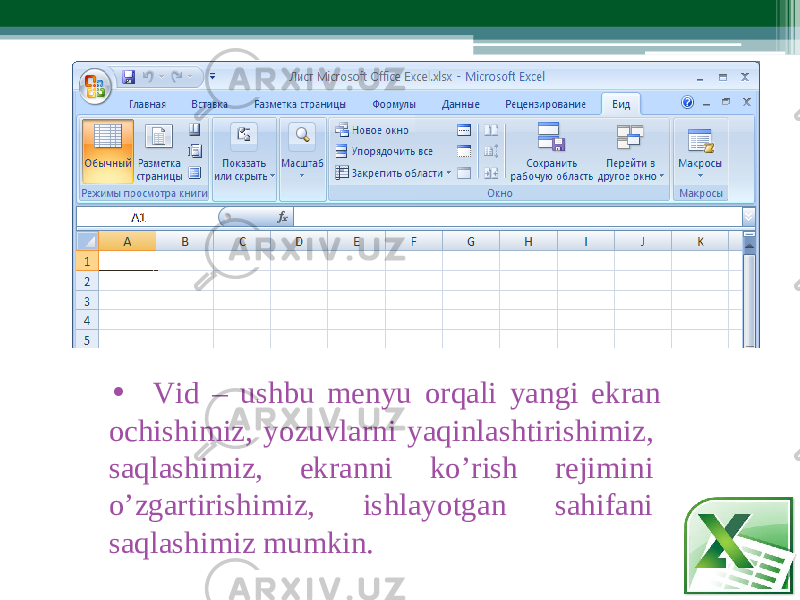Open the Разметка страницы ribbon tab
Viewport: 800px width, 600px height.
[x=299, y=104]
